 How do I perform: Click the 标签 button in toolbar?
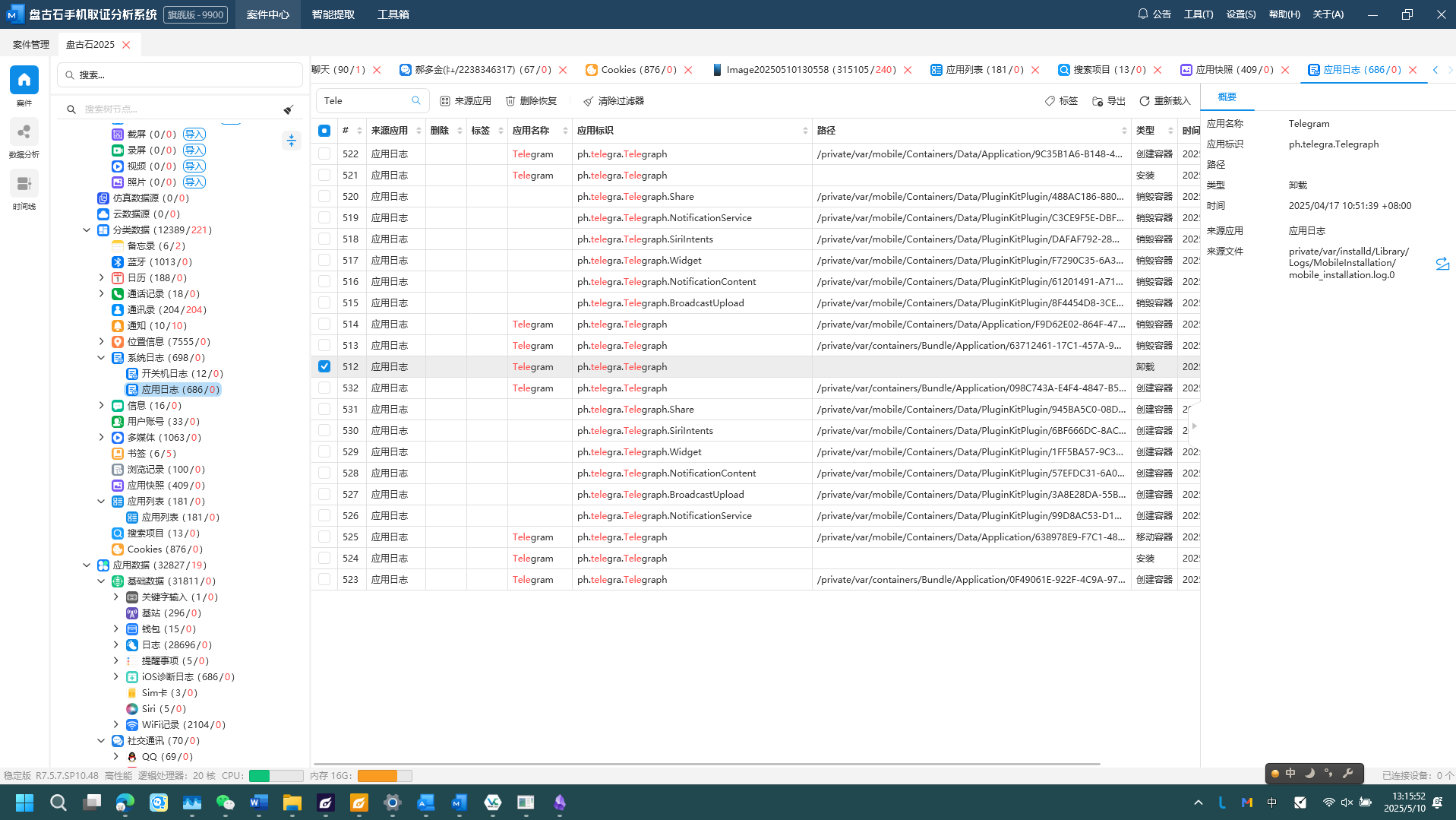click(x=1061, y=101)
